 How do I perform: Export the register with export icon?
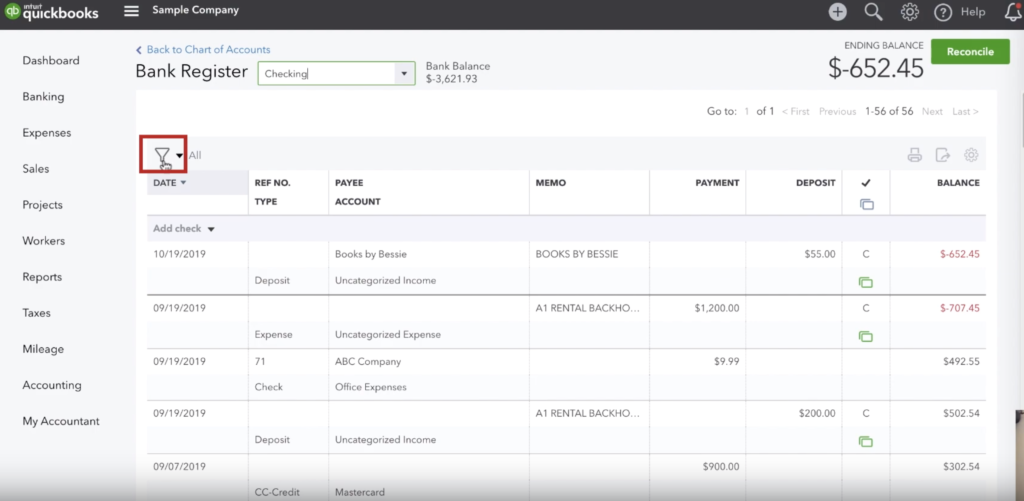(942, 155)
